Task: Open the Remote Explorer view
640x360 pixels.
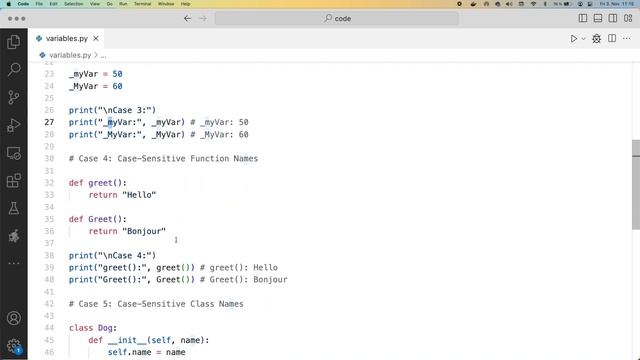Action: click(x=13, y=153)
